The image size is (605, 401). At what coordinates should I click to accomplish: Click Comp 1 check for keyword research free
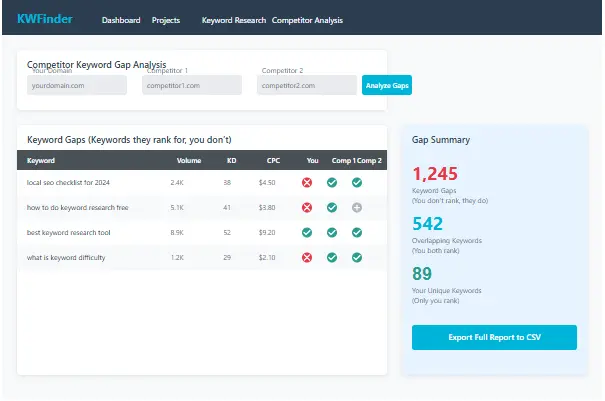tap(332, 208)
